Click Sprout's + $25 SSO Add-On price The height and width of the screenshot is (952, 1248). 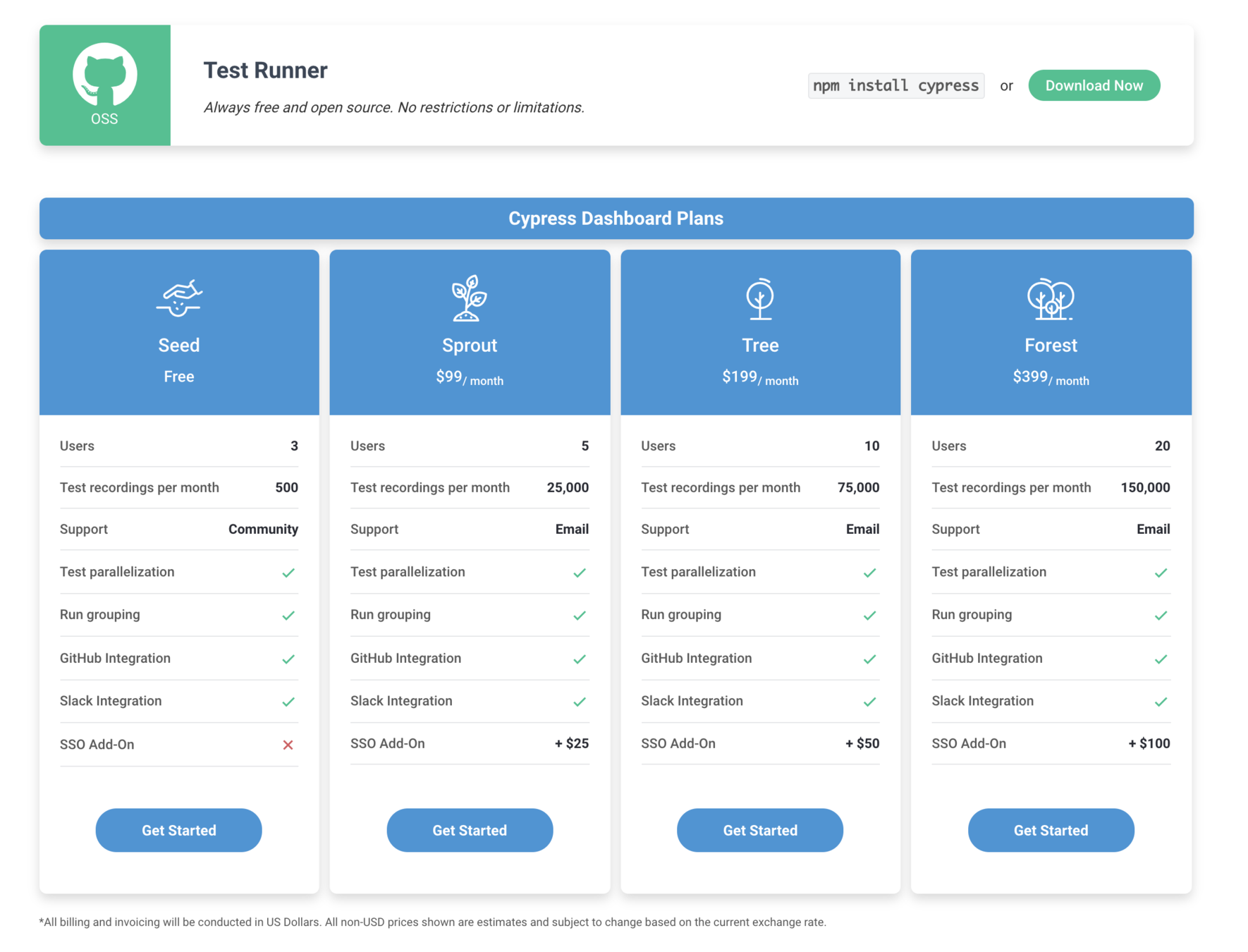572,743
